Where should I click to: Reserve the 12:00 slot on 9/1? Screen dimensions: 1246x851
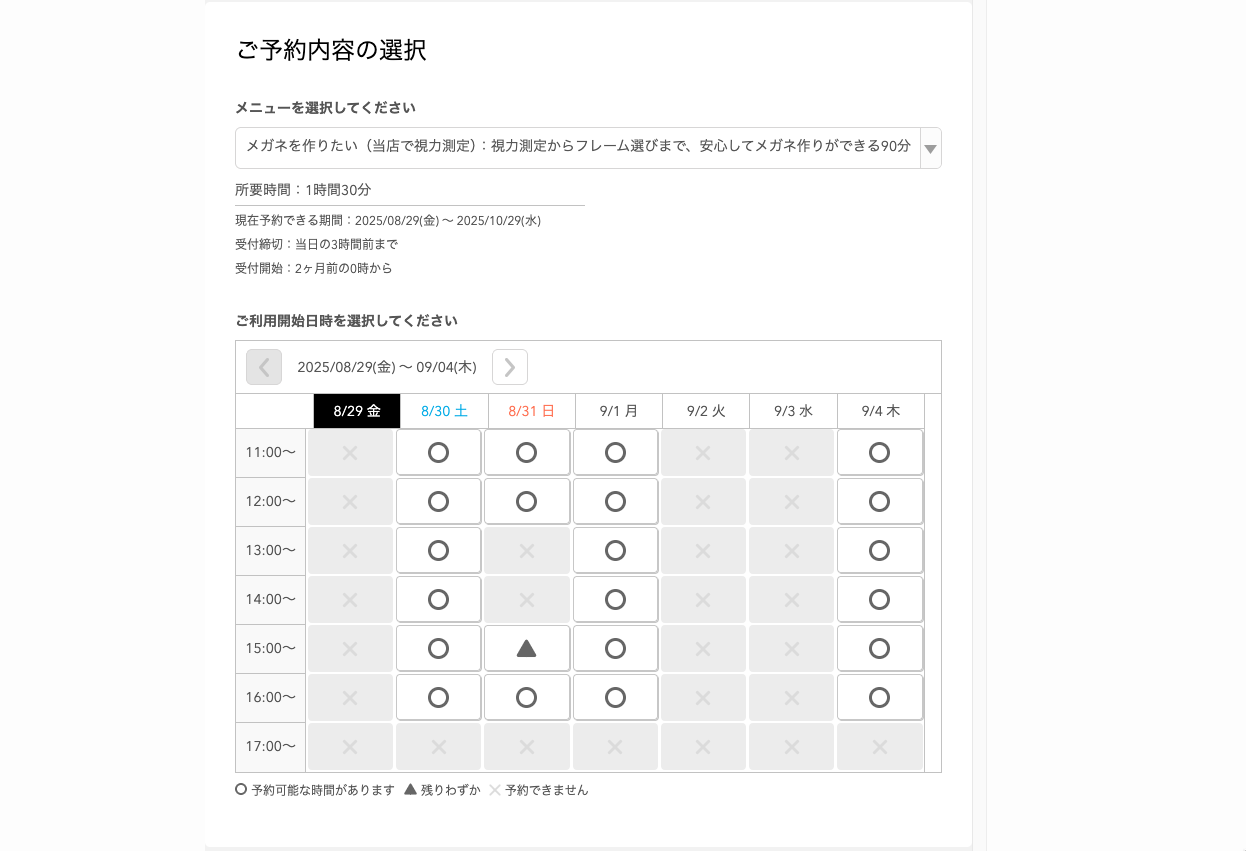tap(615, 501)
